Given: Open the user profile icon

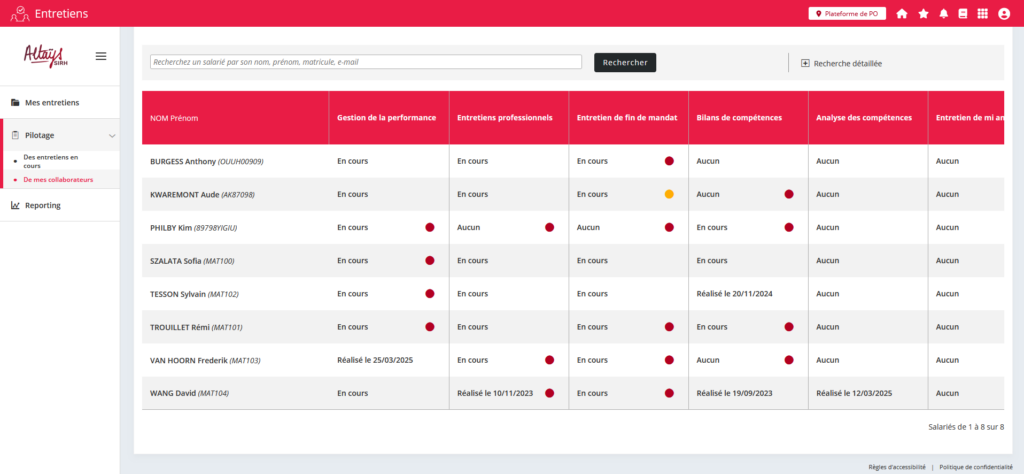Looking at the screenshot, I should coord(1004,14).
